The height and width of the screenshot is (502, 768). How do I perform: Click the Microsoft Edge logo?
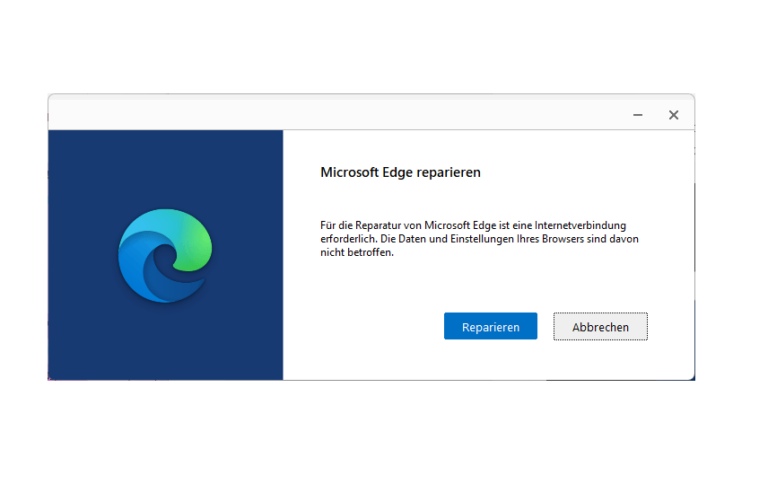point(165,256)
